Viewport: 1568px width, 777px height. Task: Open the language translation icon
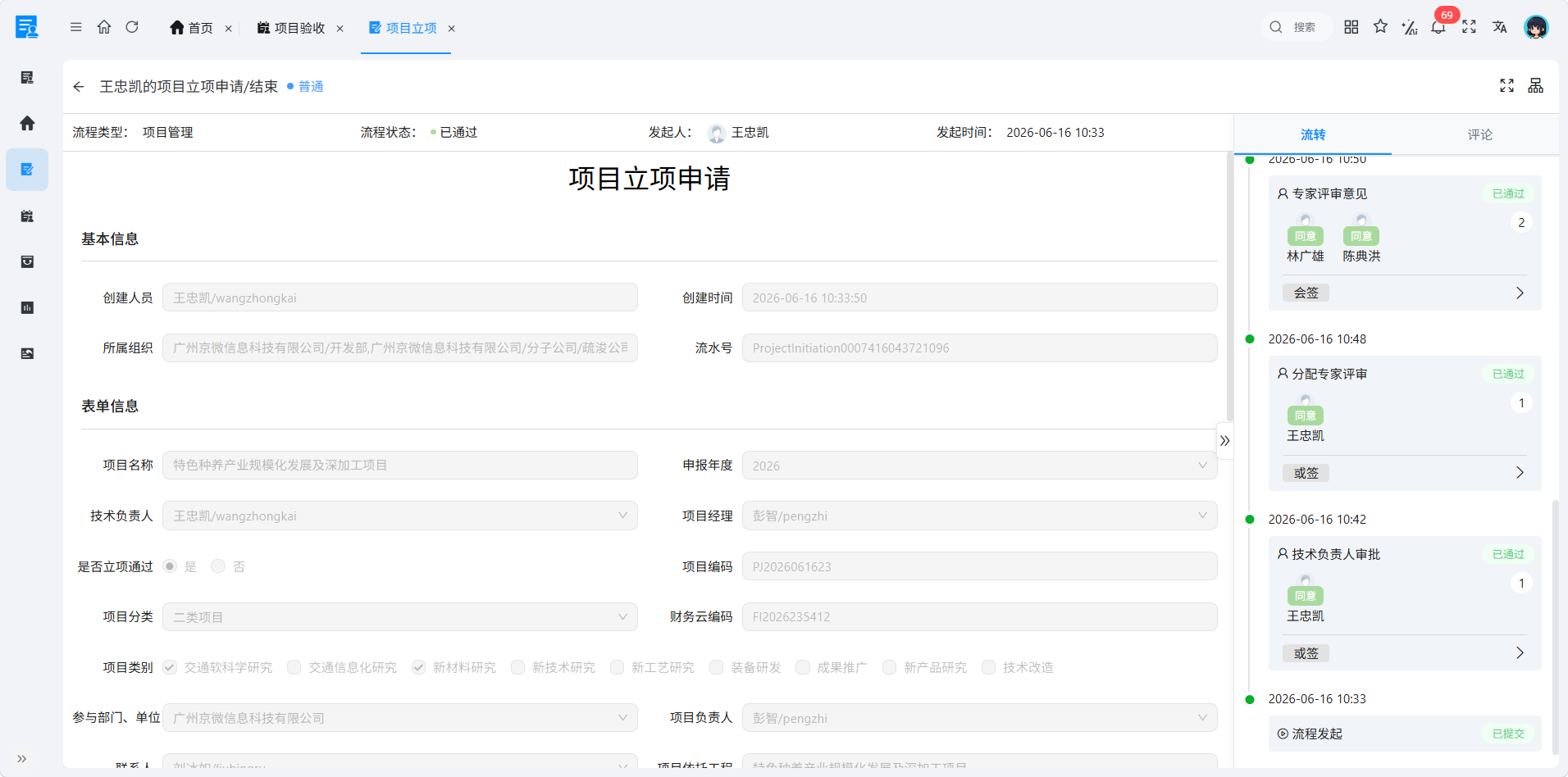pos(1499,27)
